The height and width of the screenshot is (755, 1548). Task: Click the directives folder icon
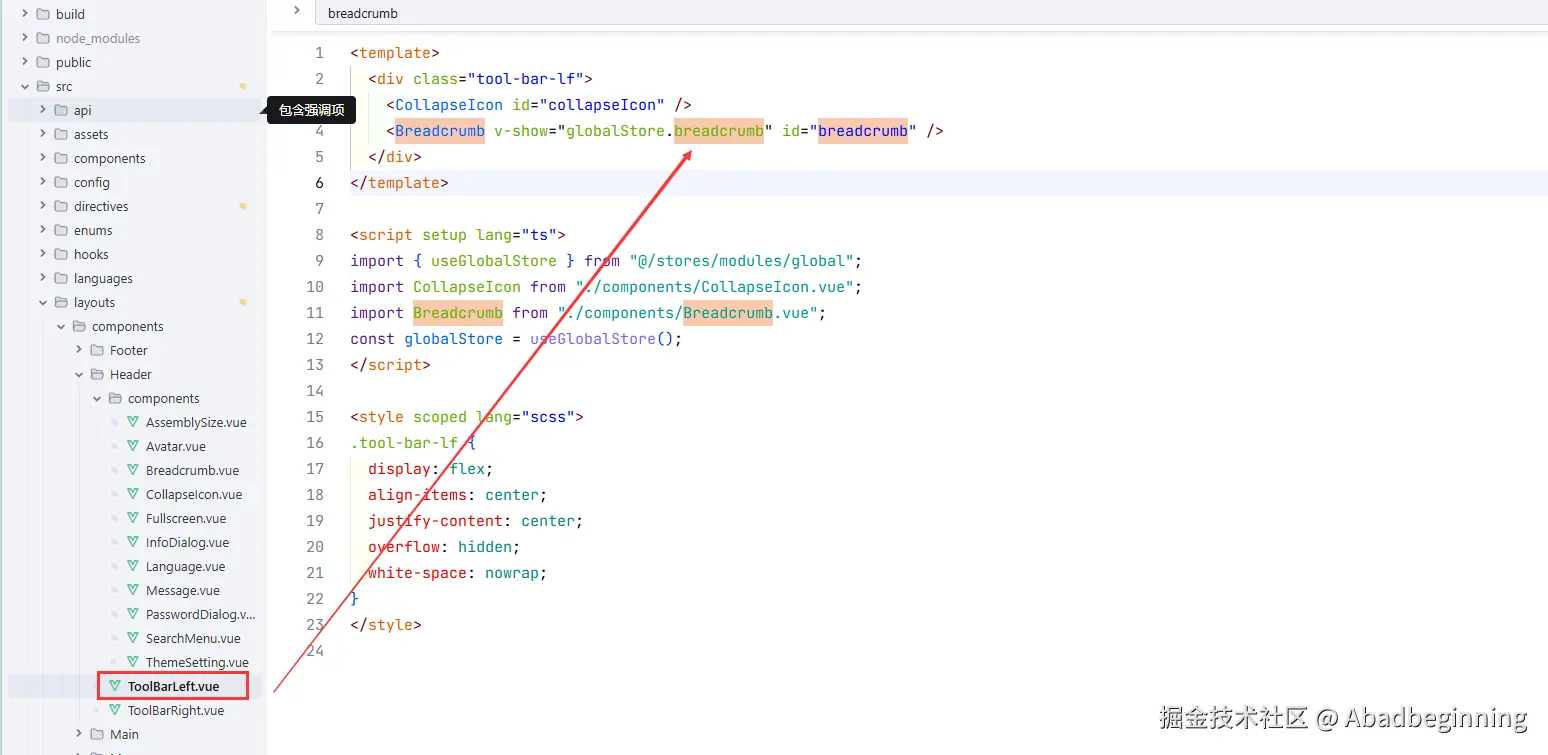point(61,206)
